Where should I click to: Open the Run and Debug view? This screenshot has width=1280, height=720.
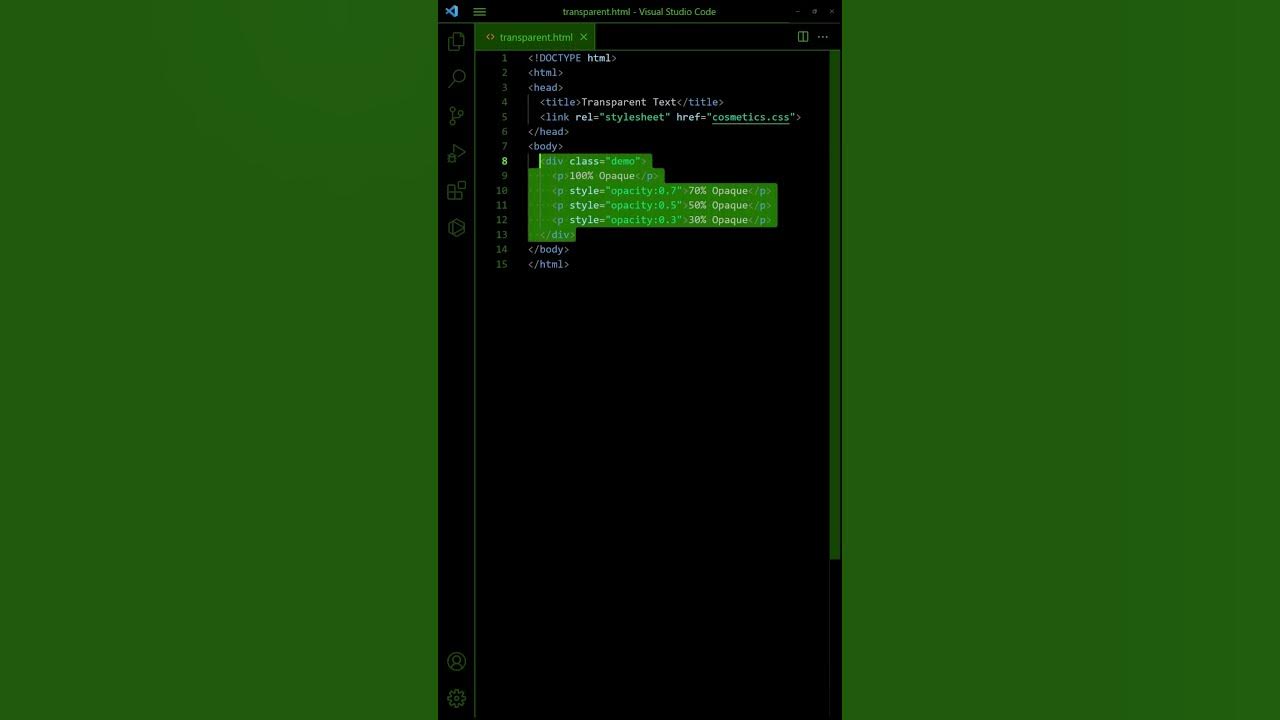pyautogui.click(x=456, y=152)
